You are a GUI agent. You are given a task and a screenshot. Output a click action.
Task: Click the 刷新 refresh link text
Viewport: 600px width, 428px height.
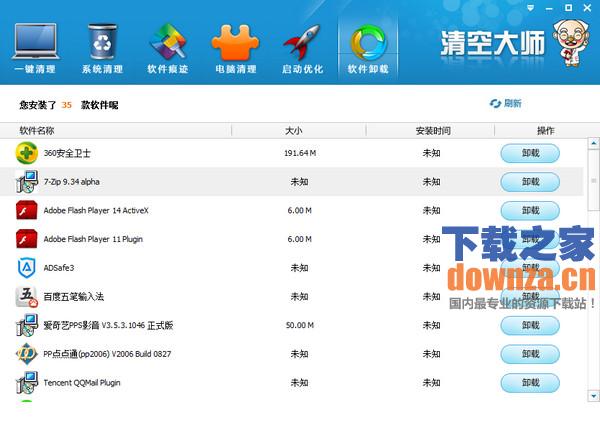(x=512, y=103)
